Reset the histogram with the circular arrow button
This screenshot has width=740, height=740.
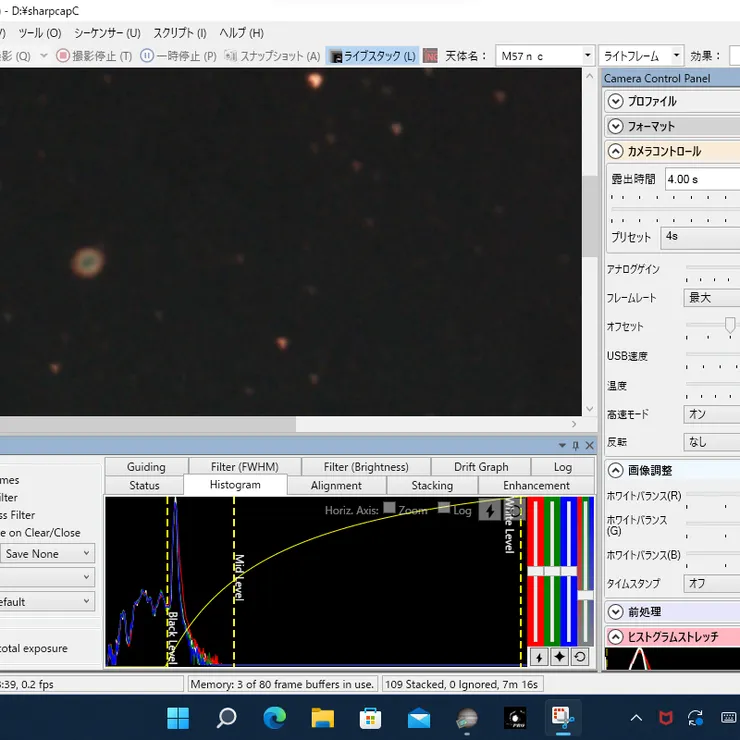pos(579,657)
